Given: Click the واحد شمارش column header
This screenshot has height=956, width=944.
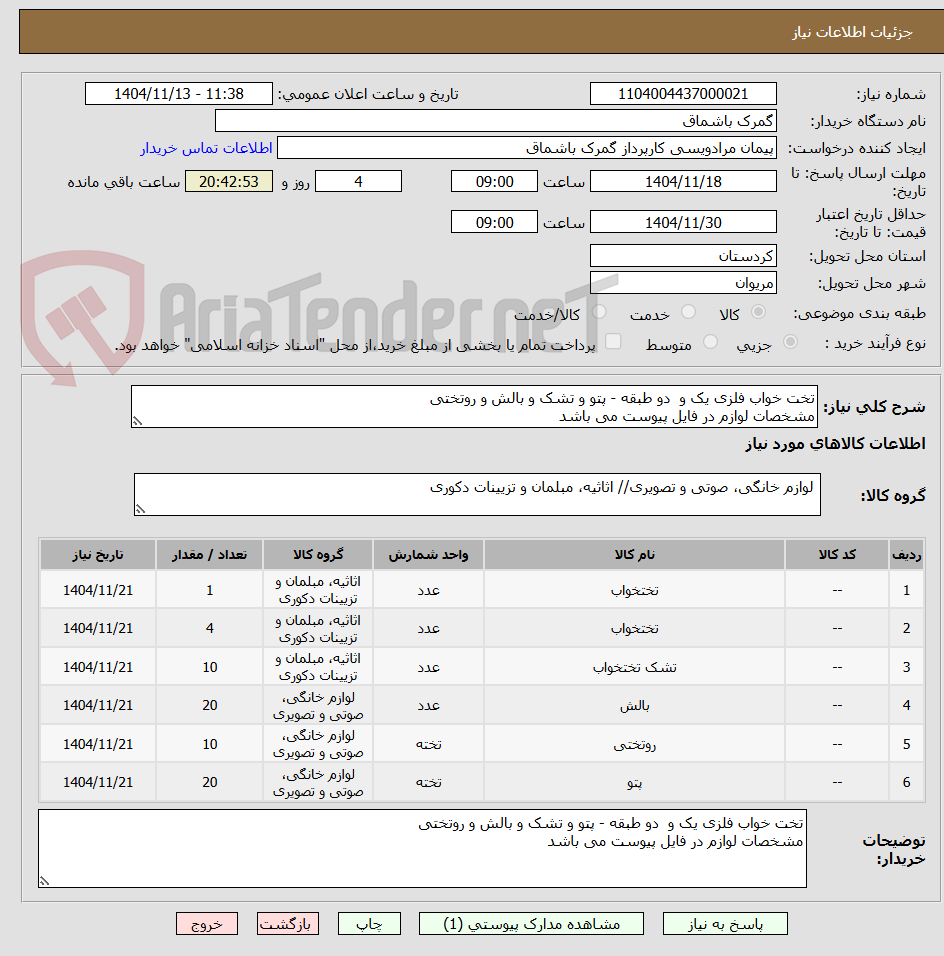Looking at the screenshot, I should click(428, 555).
